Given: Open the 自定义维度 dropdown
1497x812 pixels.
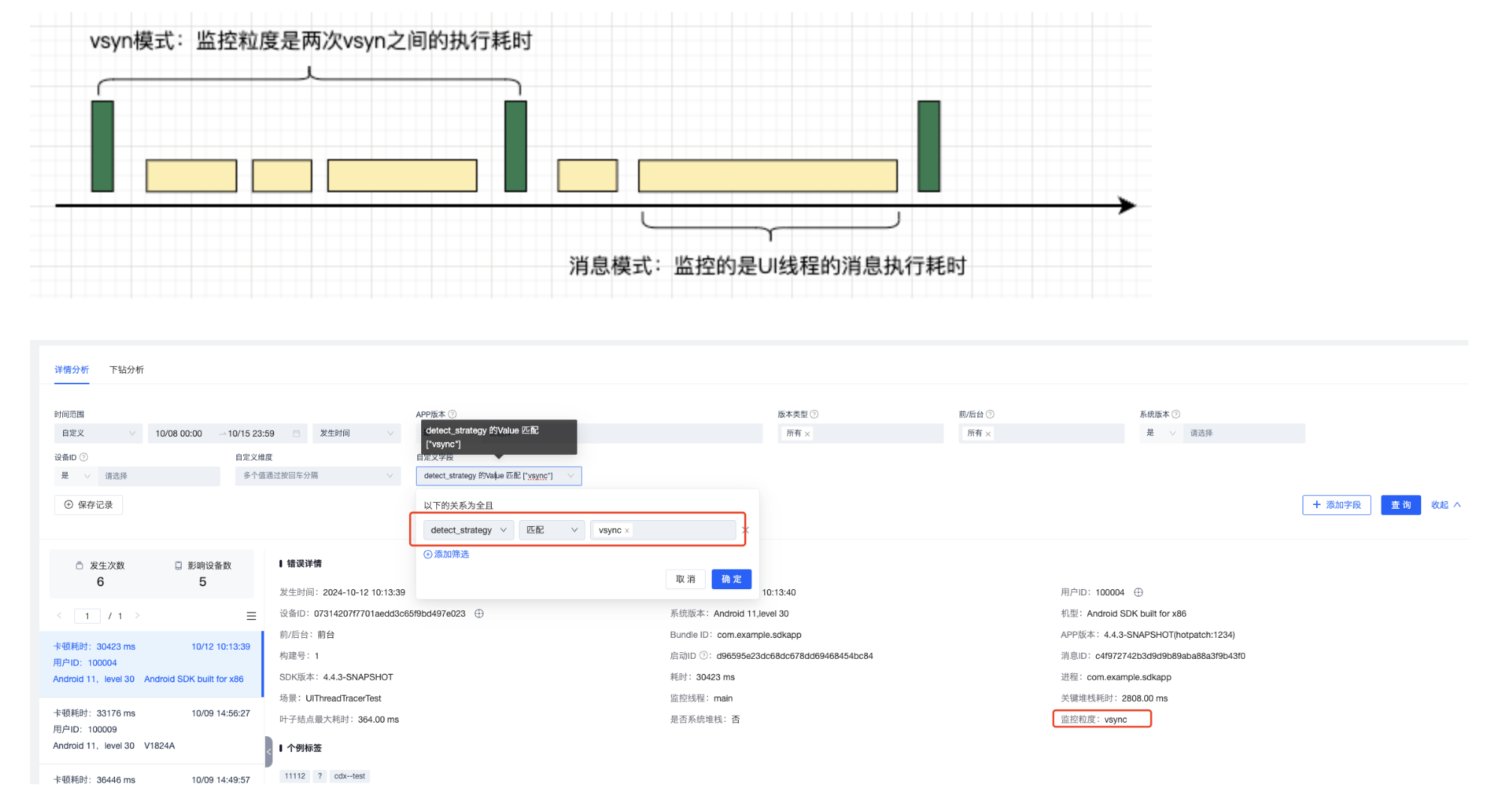Looking at the screenshot, I should [318, 476].
